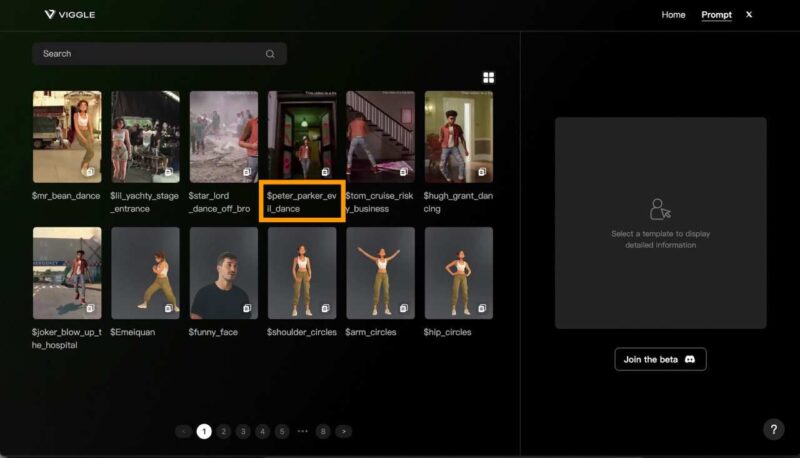Click the $lil_yachty_stage_entrance label text
The width and height of the screenshot is (800, 458).
coord(144,202)
